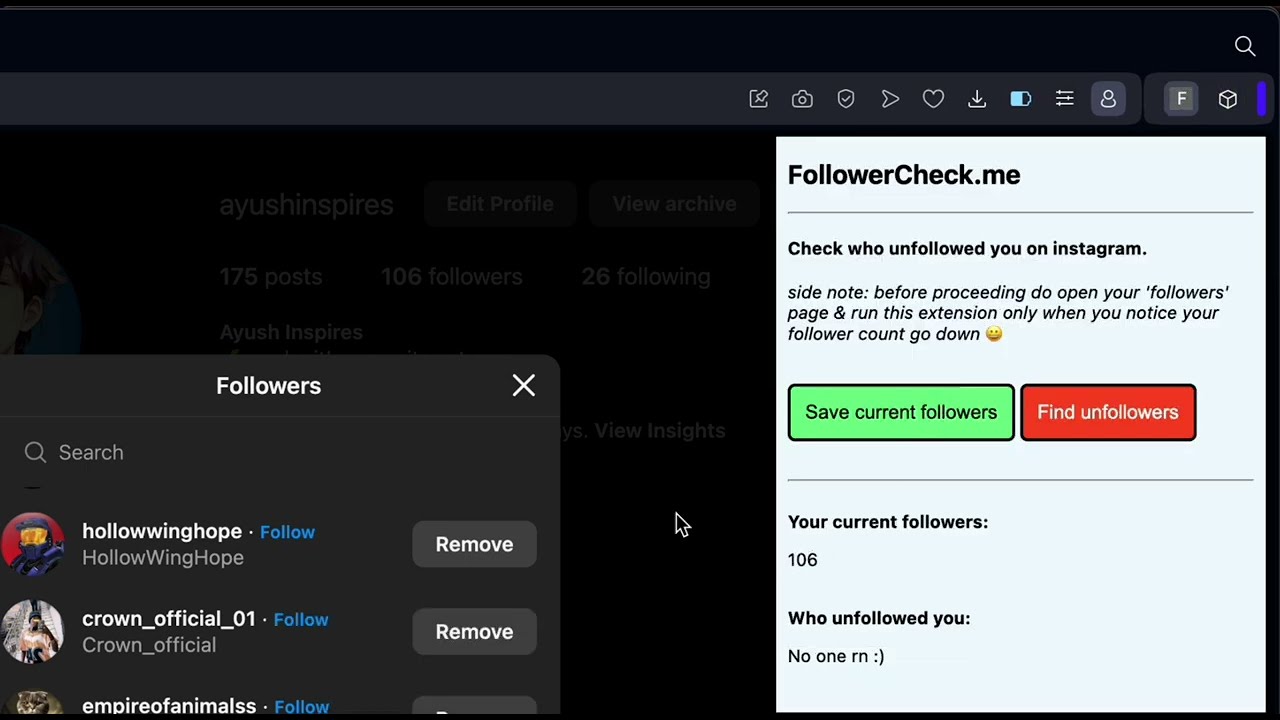Click the dimmed View archive button

point(674,204)
